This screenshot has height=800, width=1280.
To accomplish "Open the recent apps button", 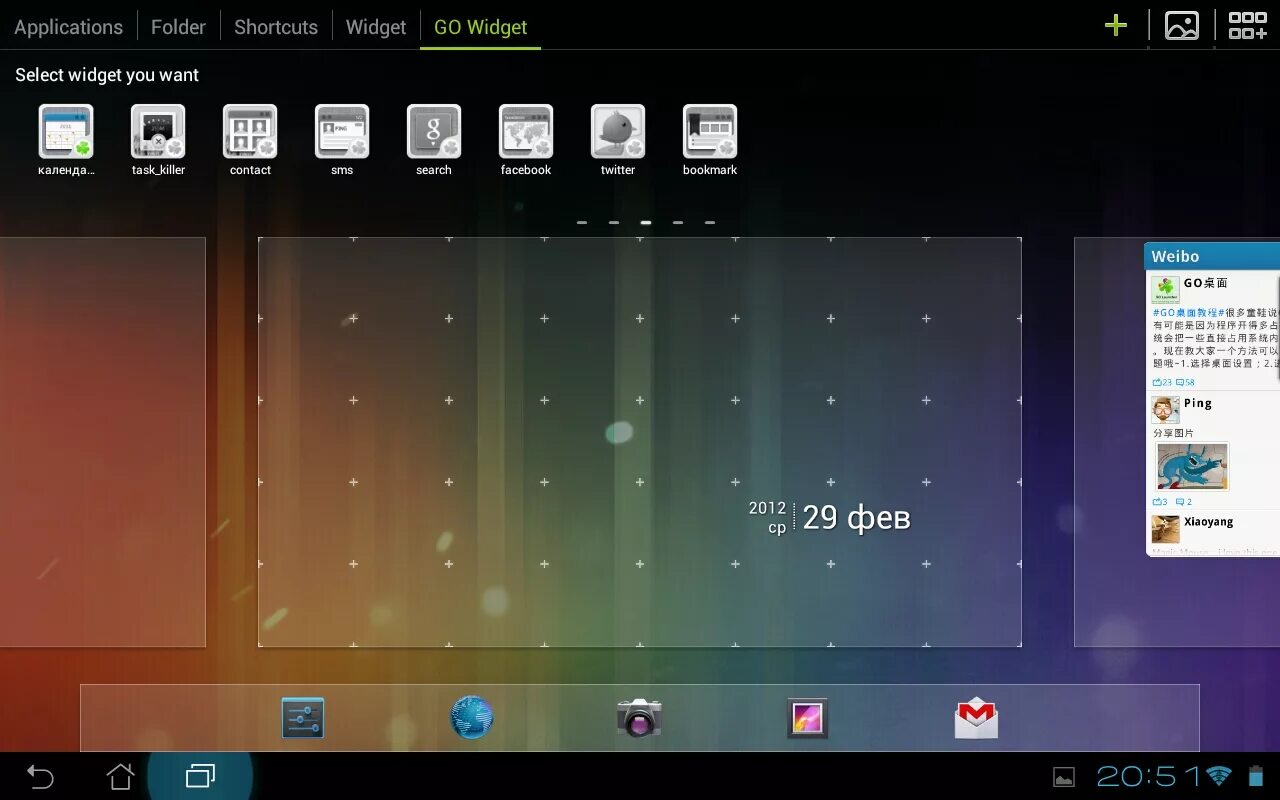I will click(200, 776).
